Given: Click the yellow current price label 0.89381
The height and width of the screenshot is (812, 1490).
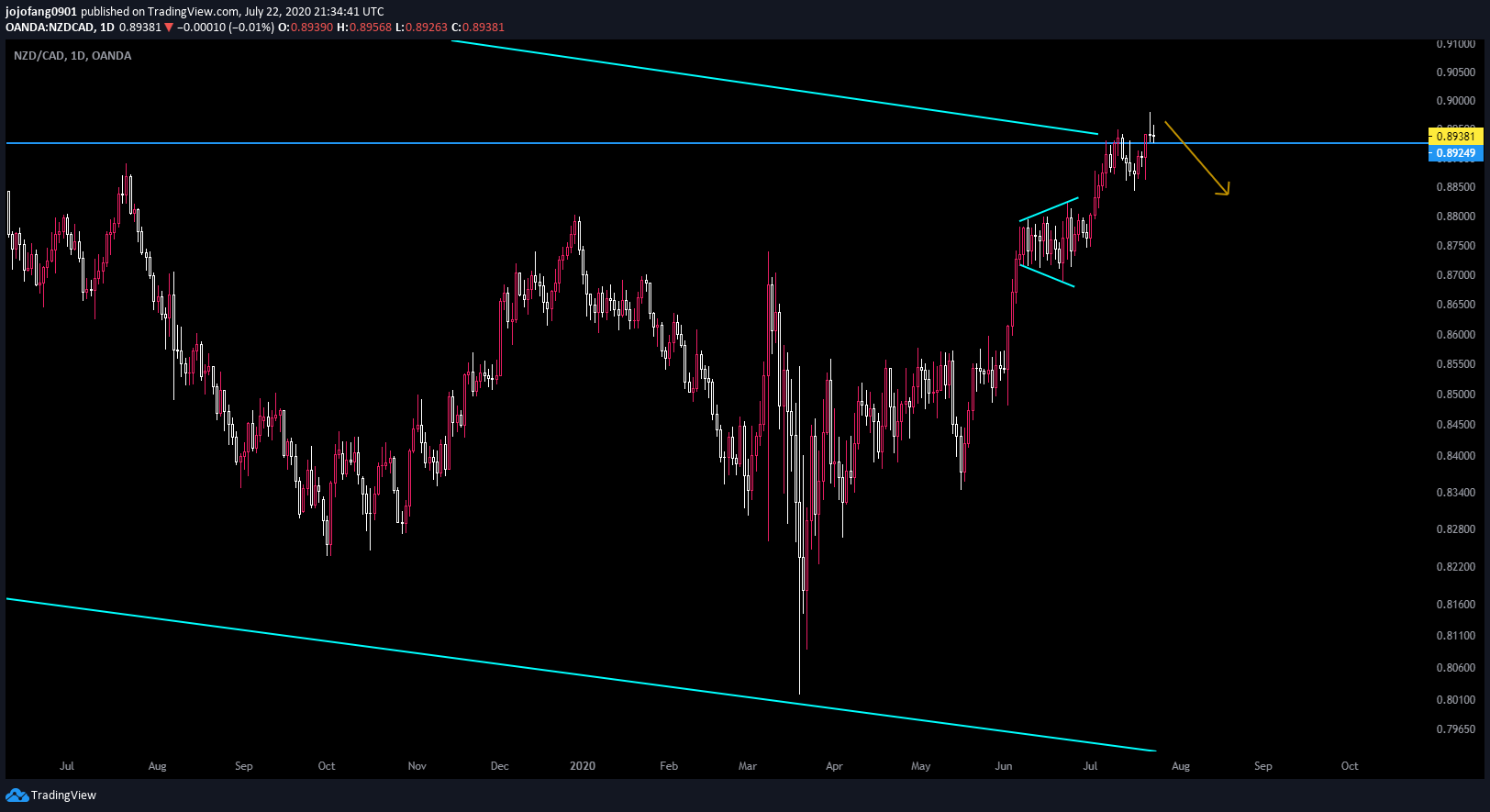Looking at the screenshot, I should pyautogui.click(x=1456, y=137).
